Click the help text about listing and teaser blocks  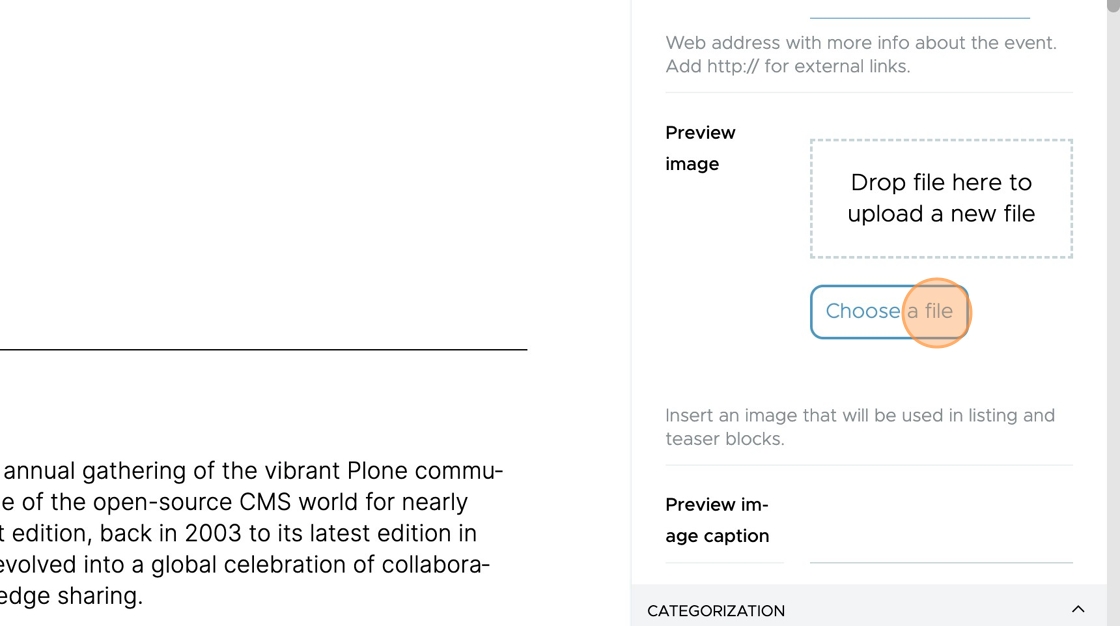[860, 427]
